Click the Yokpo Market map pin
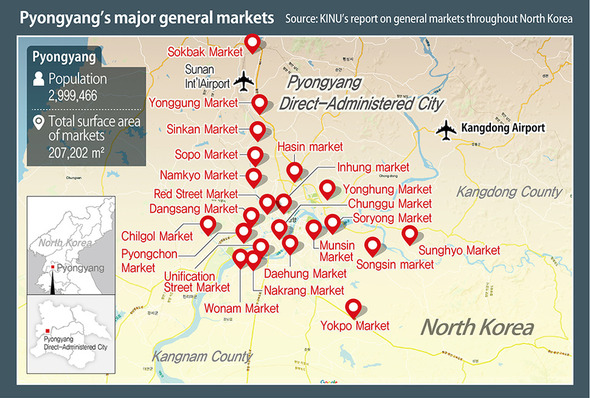590x398 pixels. click(x=353, y=309)
